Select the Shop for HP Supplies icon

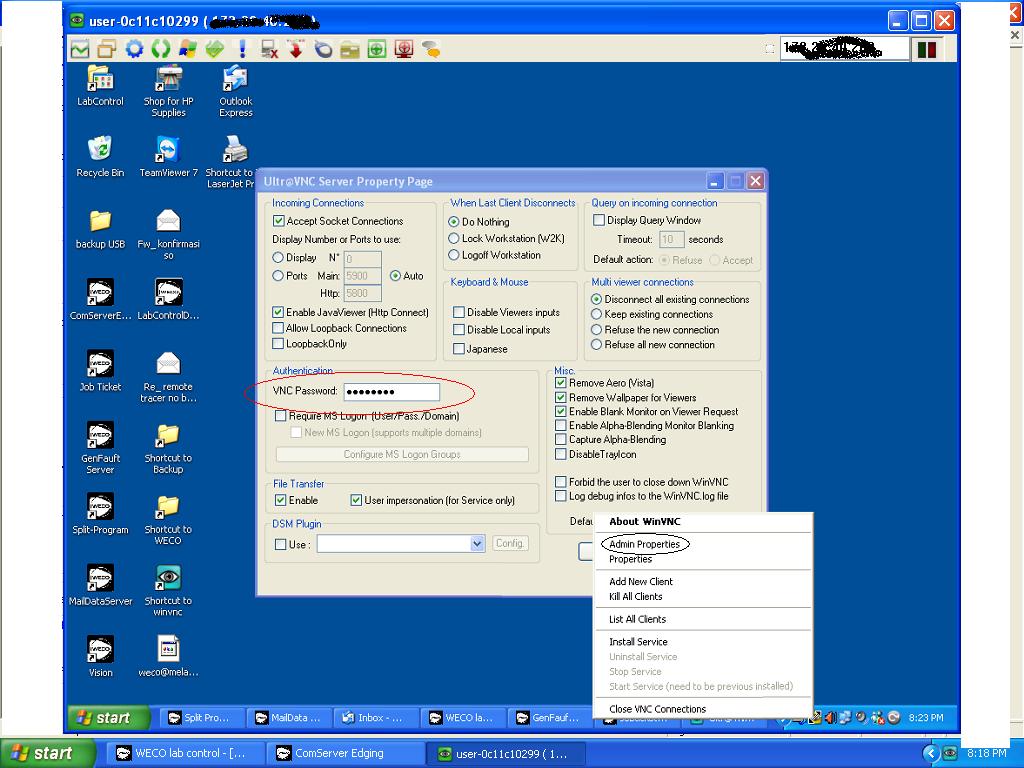click(168, 91)
